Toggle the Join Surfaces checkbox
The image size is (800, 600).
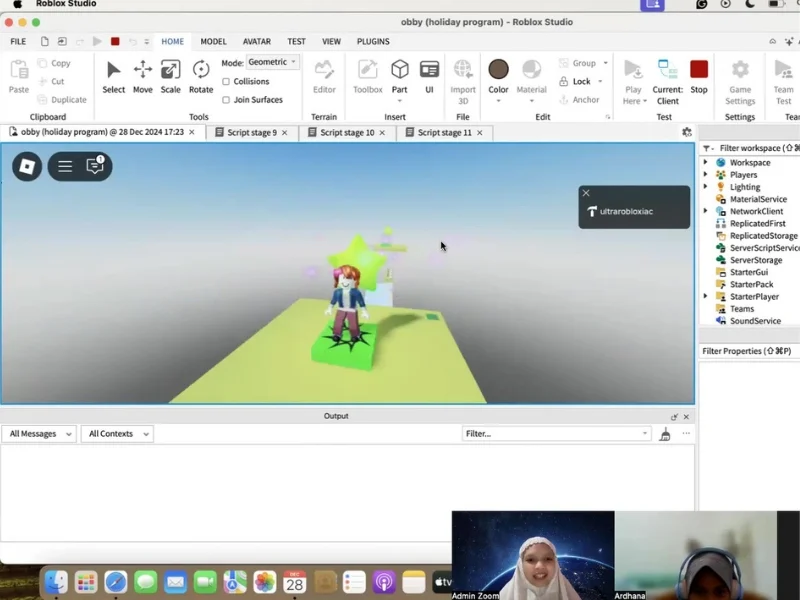click(x=226, y=100)
